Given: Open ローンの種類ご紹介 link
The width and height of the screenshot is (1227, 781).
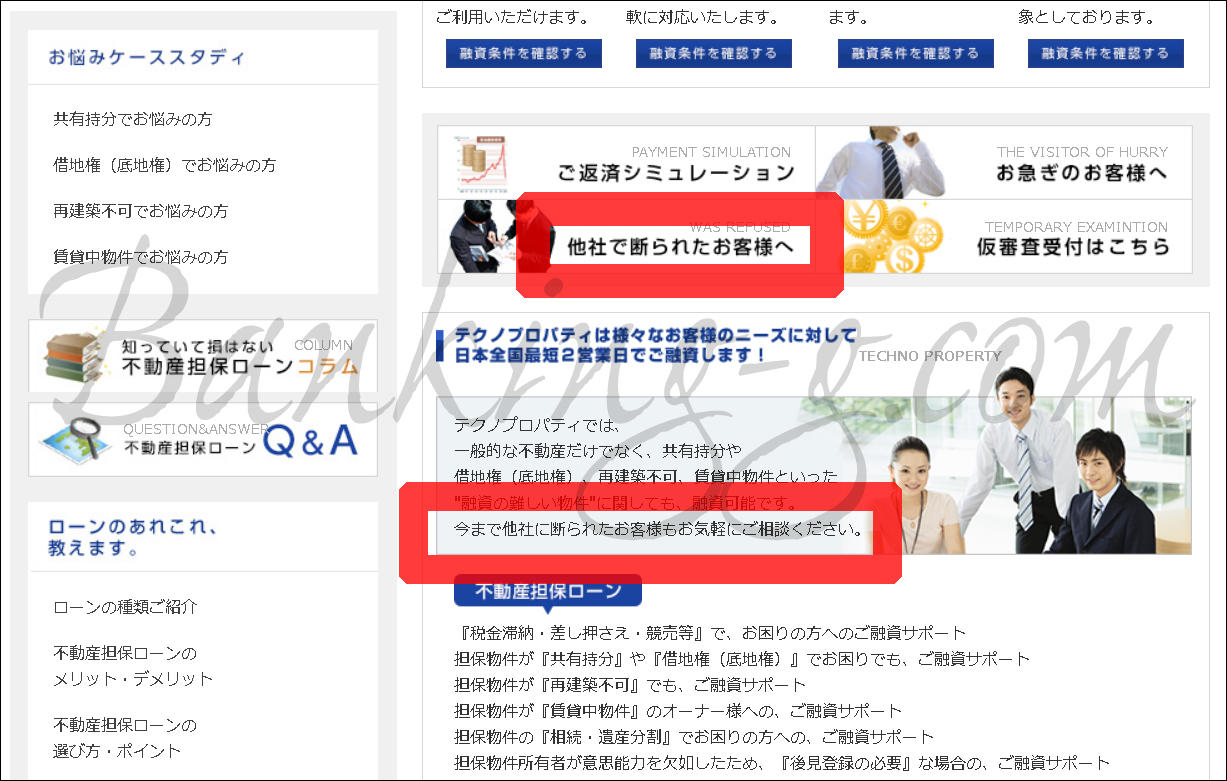Looking at the screenshot, I should coord(125,607).
